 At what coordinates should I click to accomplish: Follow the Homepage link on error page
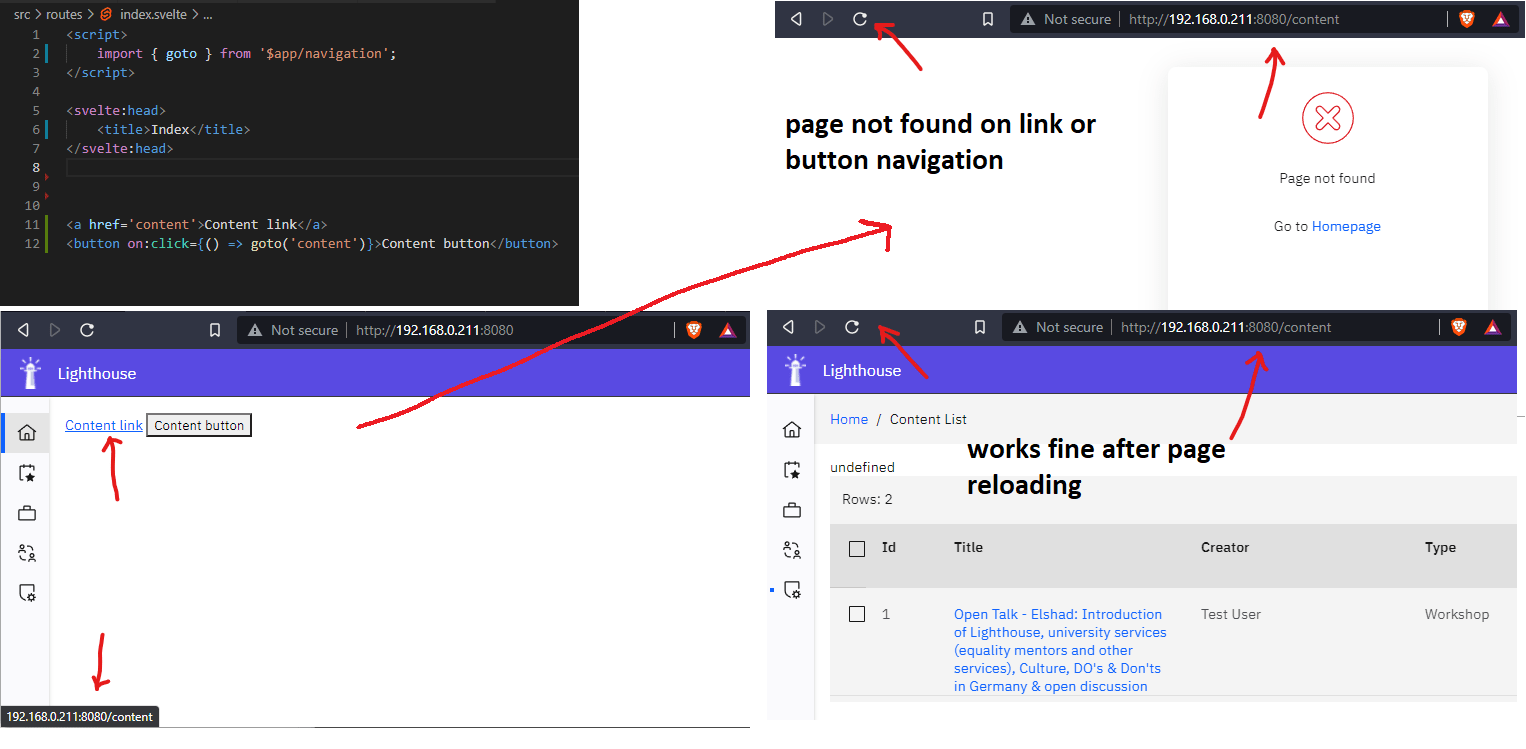point(1346,226)
